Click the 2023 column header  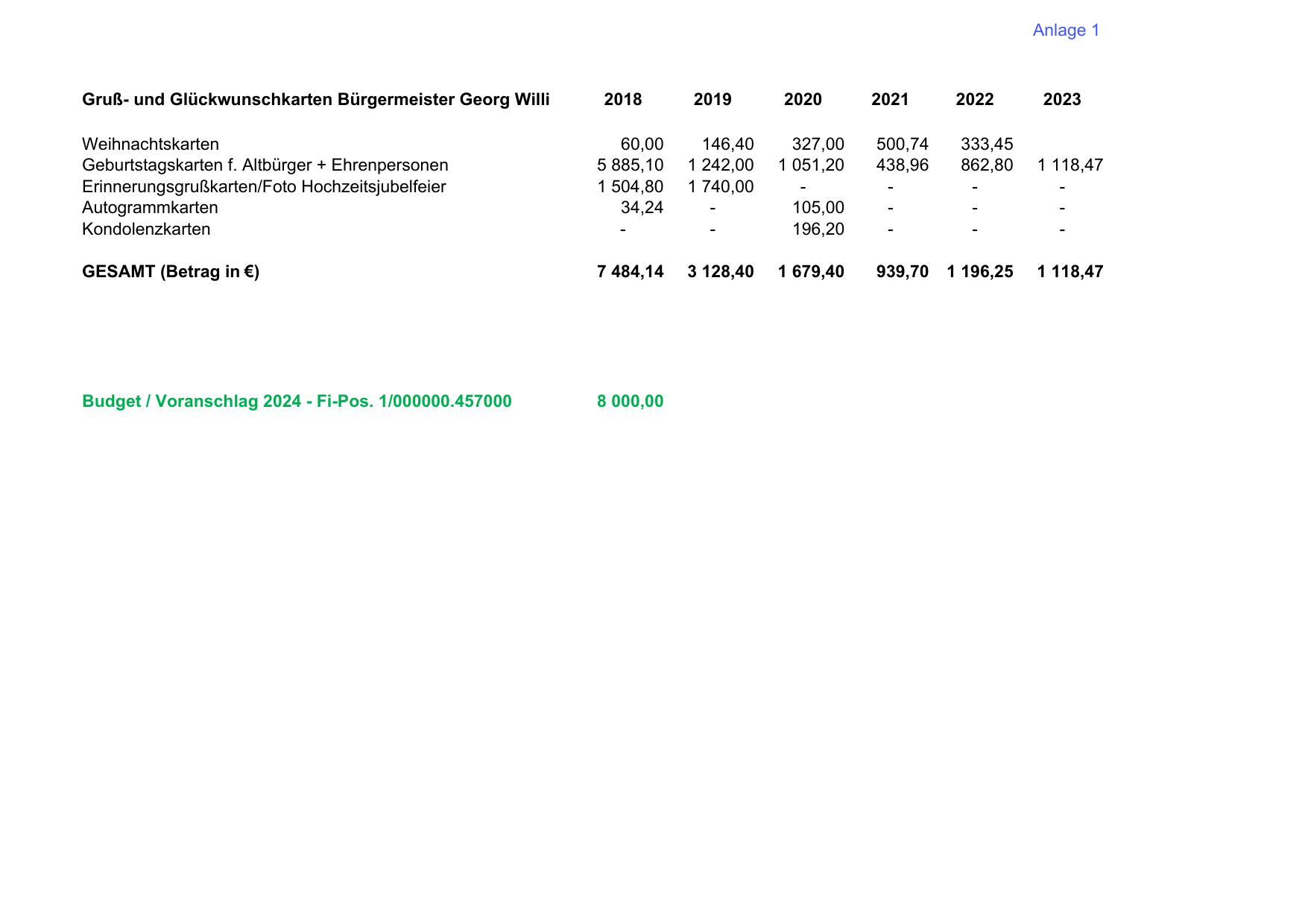pos(1062,100)
